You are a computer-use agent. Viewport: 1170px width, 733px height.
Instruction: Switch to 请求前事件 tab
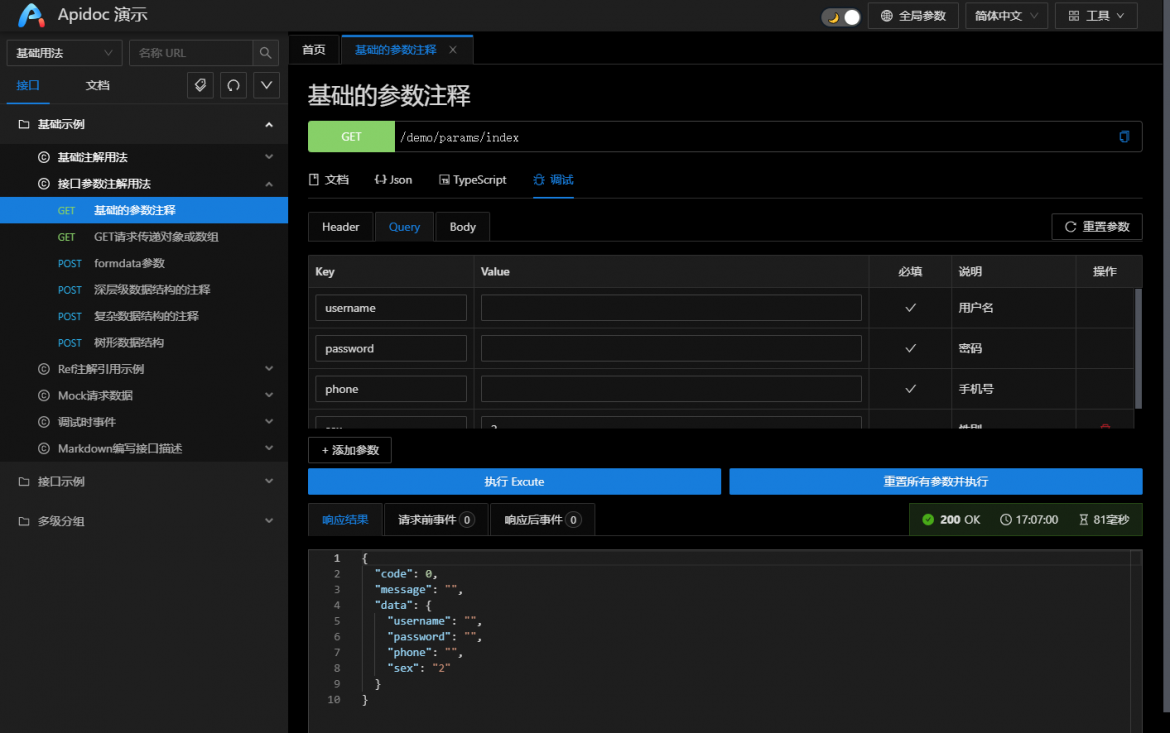pos(436,520)
